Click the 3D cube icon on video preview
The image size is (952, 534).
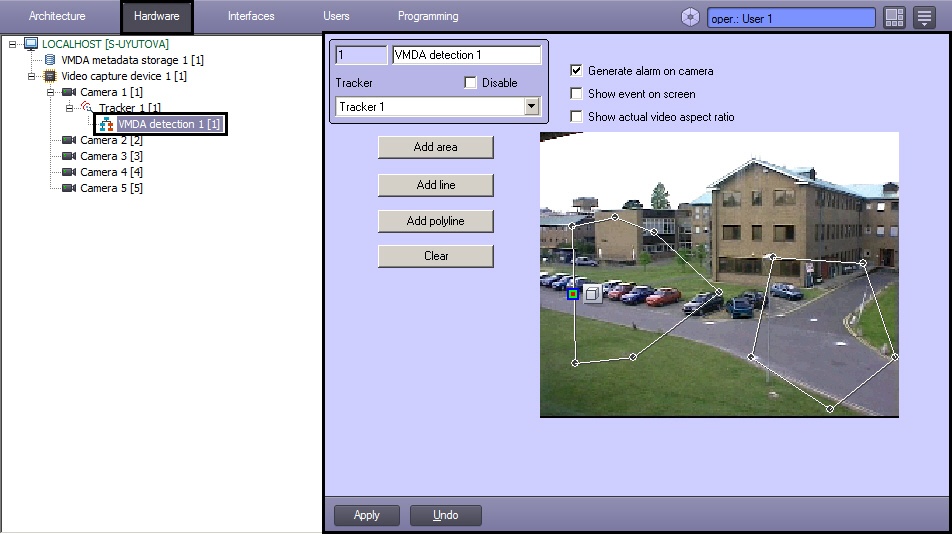click(x=593, y=294)
